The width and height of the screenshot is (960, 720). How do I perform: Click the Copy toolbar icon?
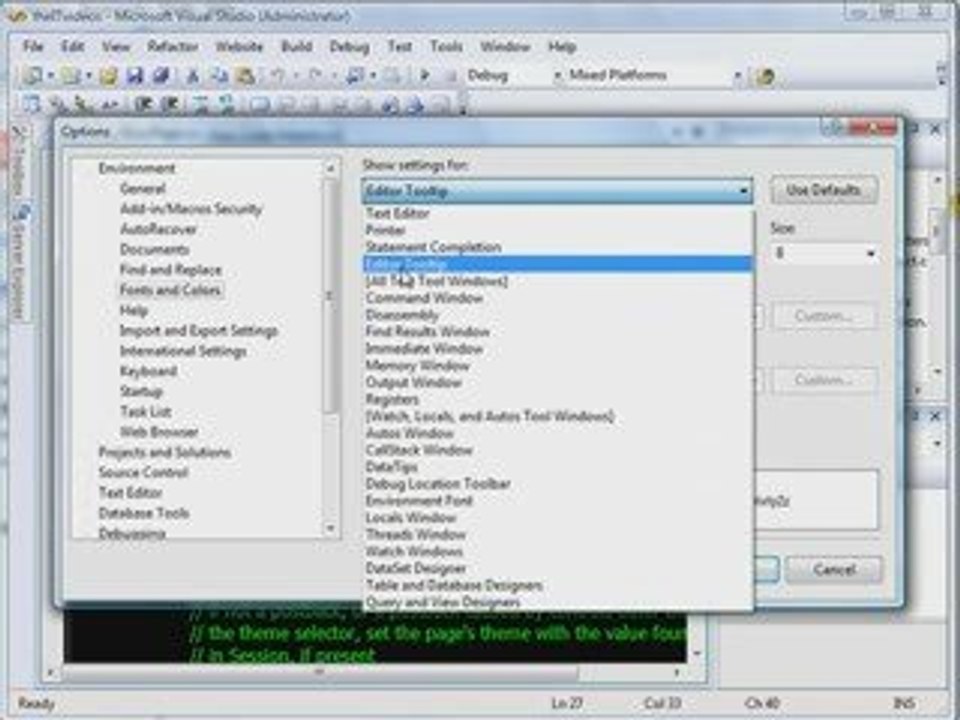pyautogui.click(x=219, y=75)
